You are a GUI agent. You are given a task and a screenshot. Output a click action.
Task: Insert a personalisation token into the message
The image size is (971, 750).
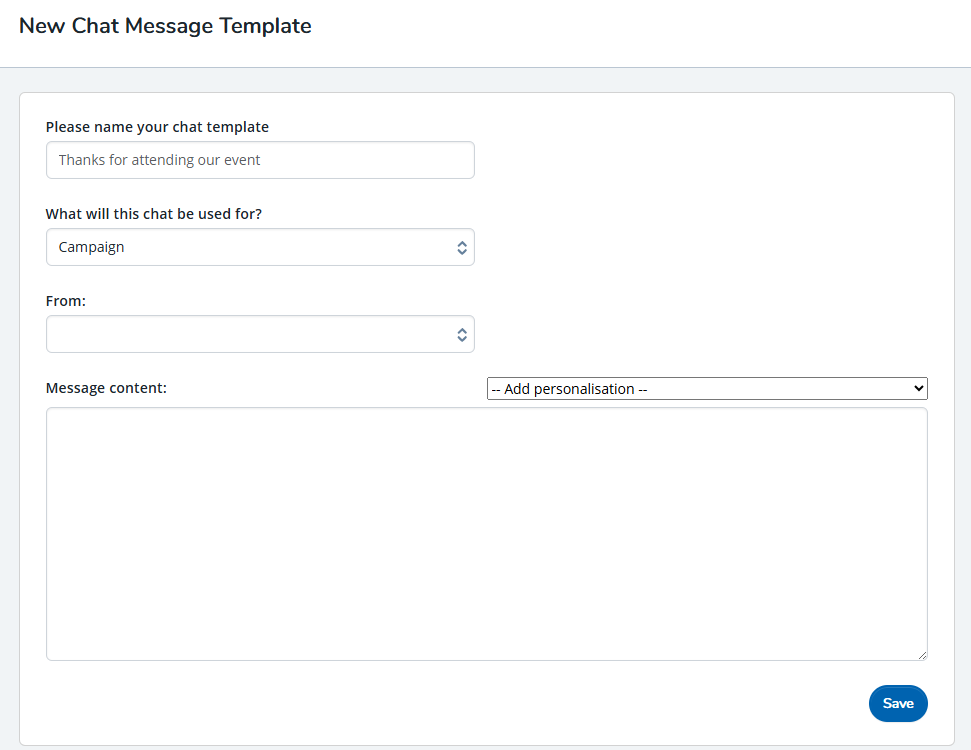coord(707,388)
